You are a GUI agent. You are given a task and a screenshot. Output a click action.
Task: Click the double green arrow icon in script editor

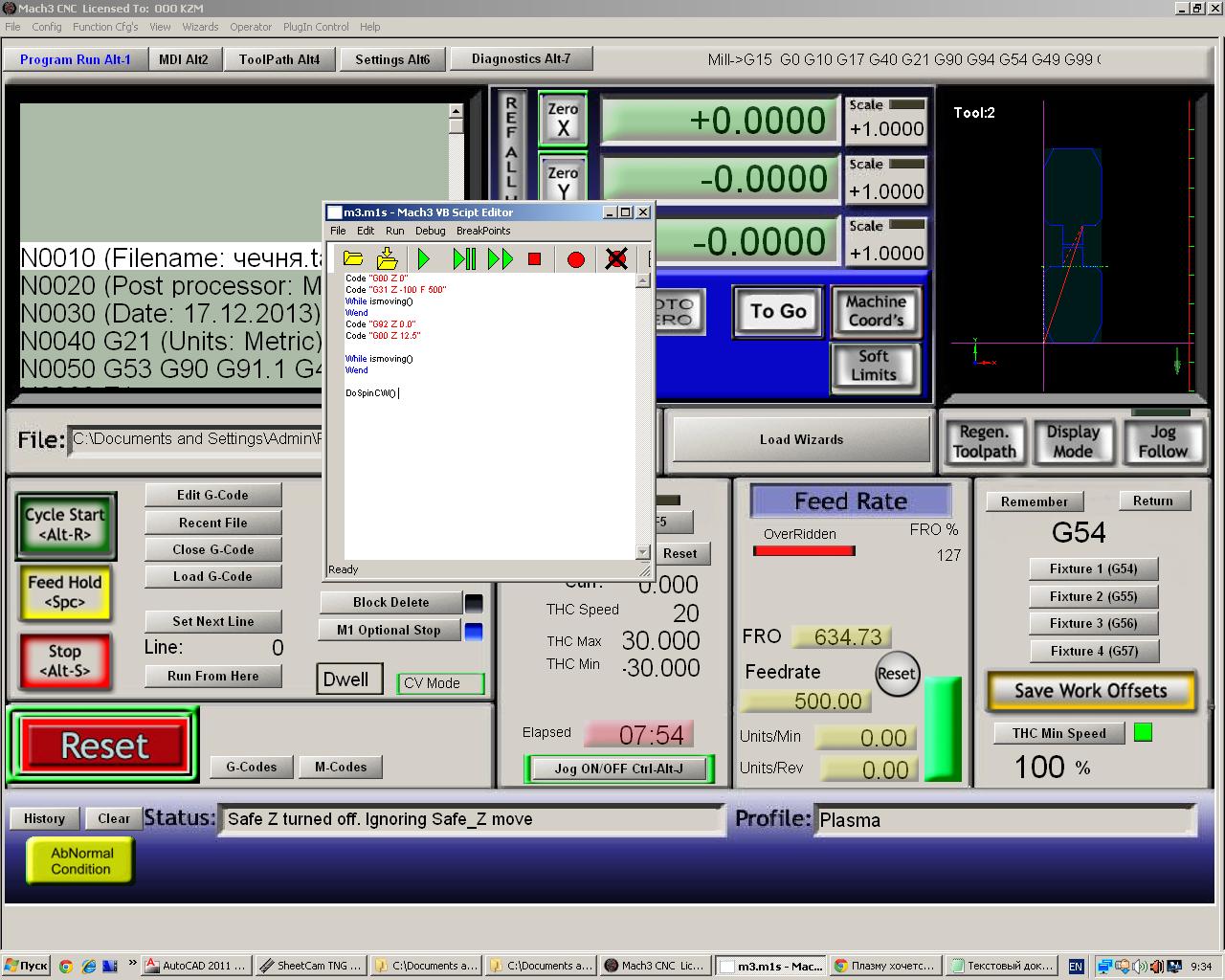pyautogui.click(x=501, y=258)
